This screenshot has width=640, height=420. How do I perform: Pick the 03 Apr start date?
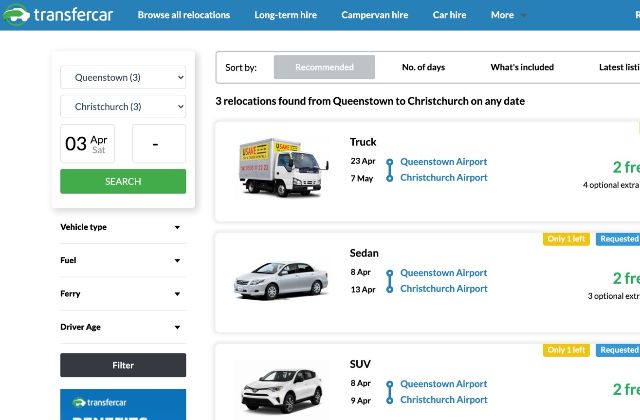pyautogui.click(x=87, y=144)
